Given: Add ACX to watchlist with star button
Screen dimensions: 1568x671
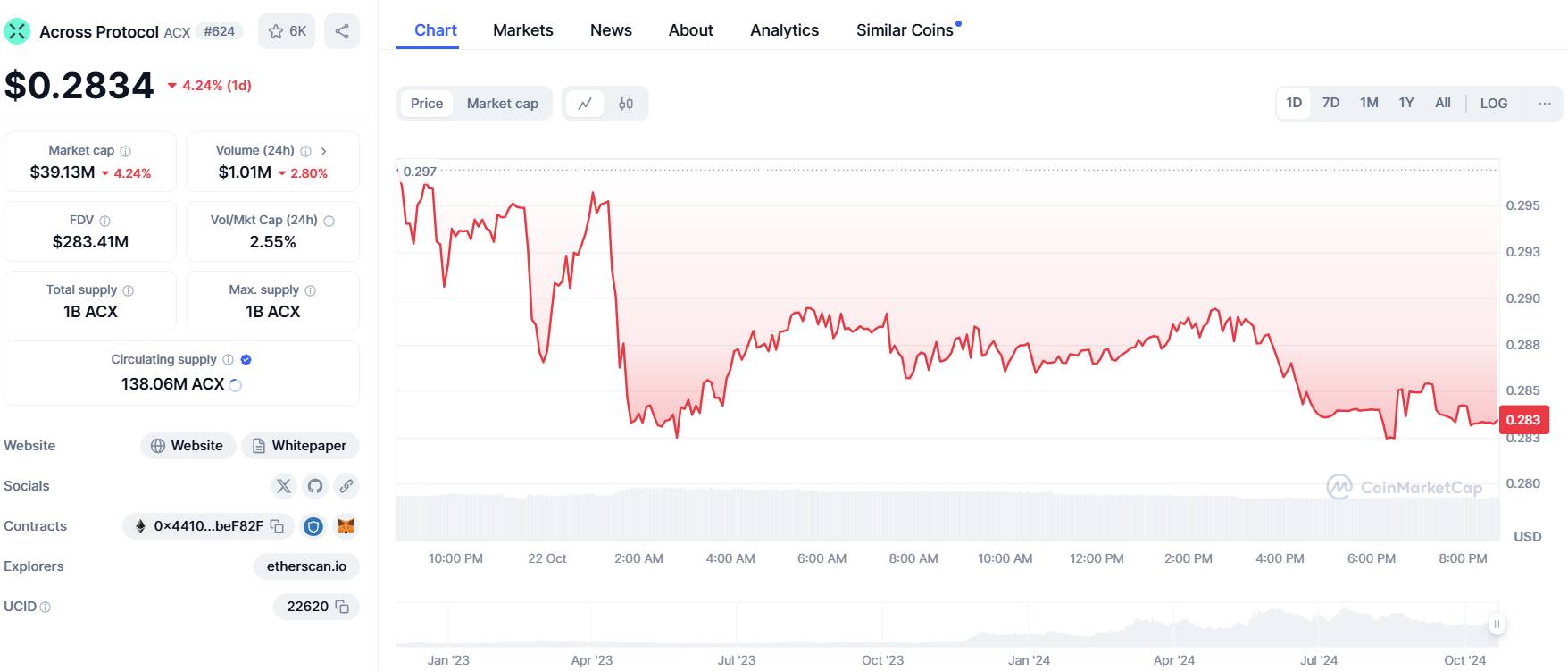Looking at the screenshot, I should pos(287,31).
